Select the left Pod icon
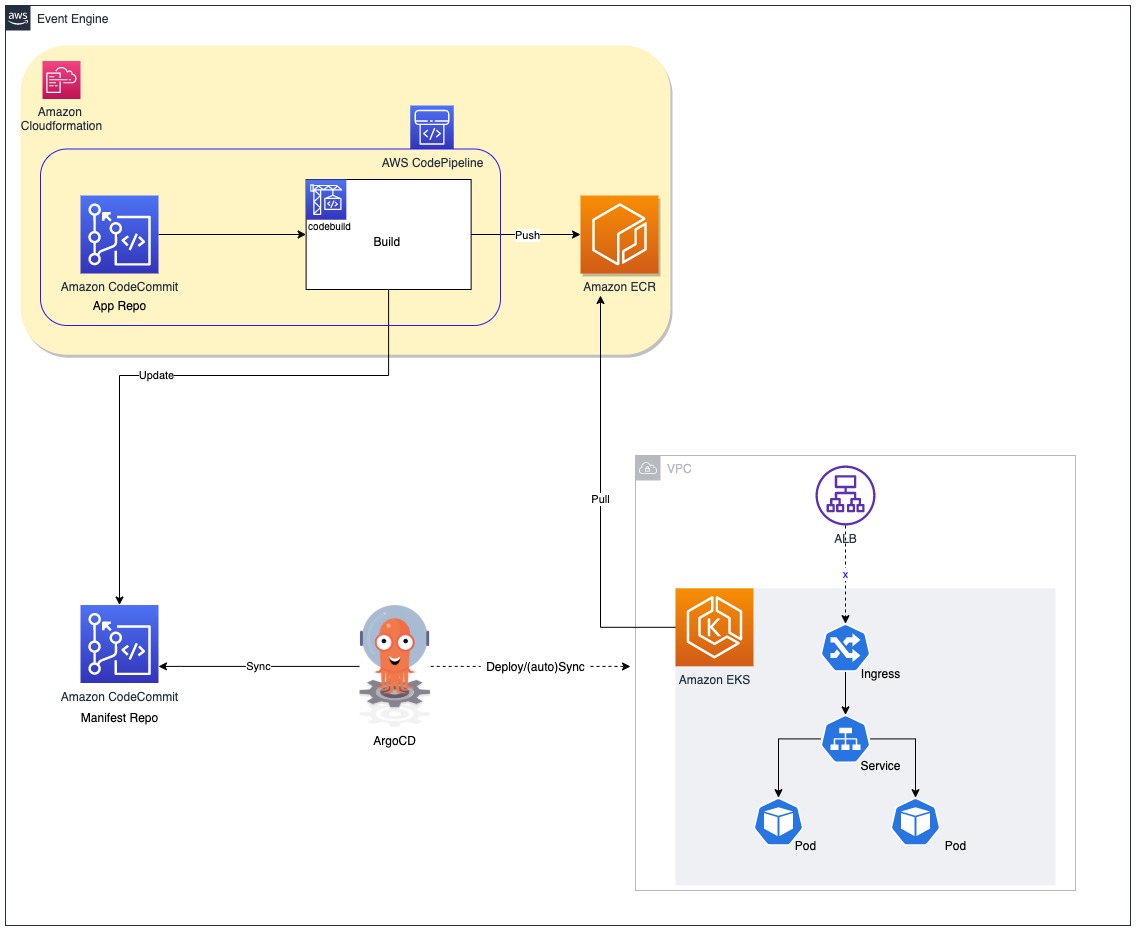1136x931 pixels. [x=780, y=822]
